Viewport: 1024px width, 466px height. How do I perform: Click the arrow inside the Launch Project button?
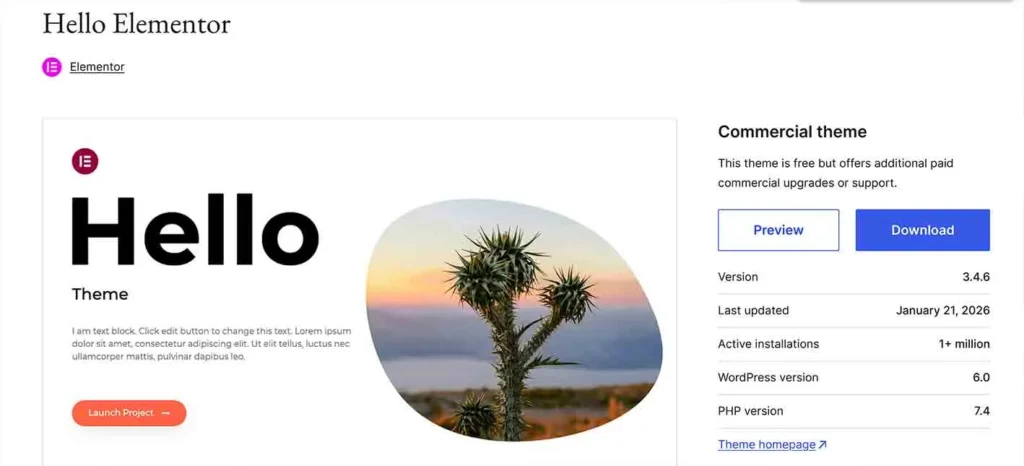(166, 413)
